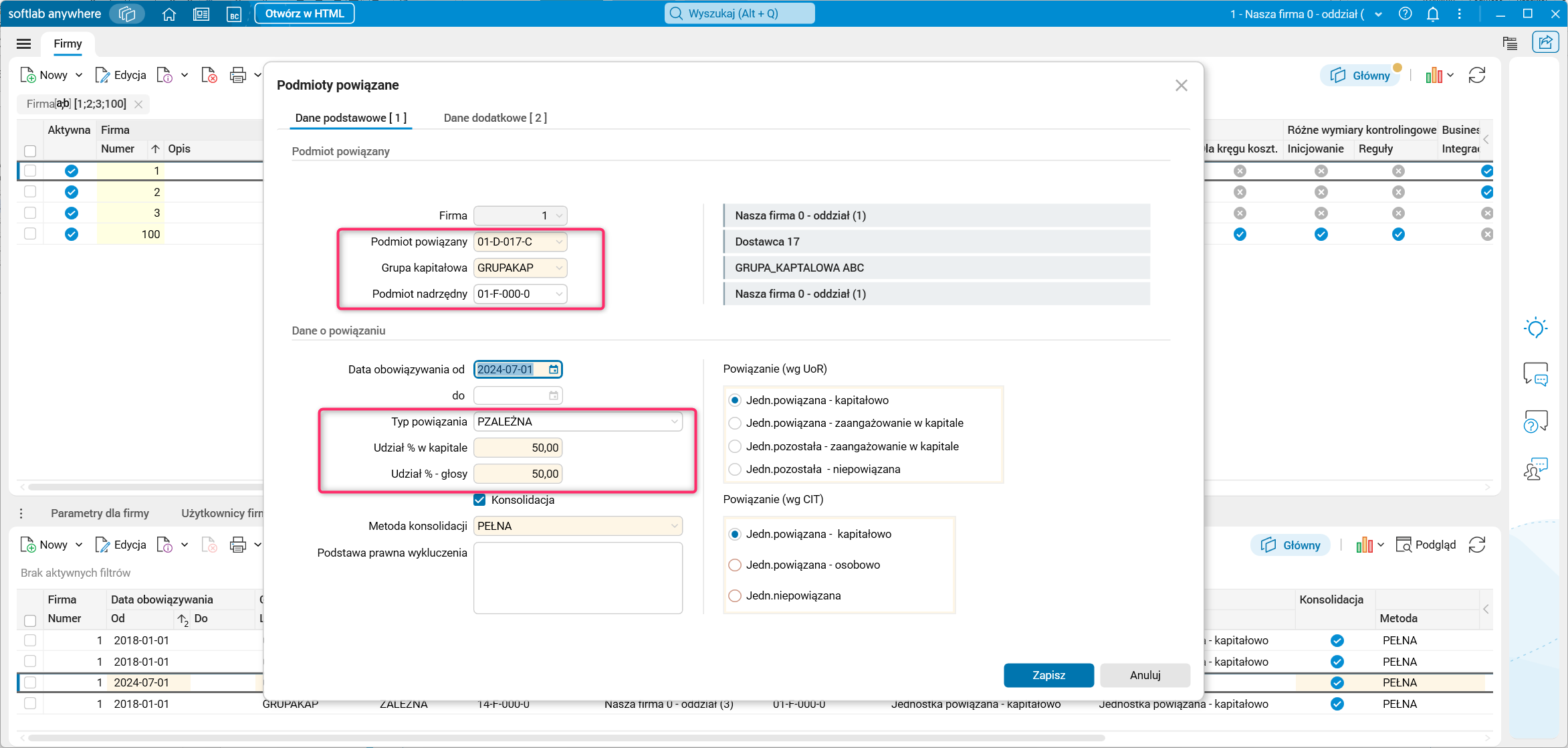Uncheck the Konsolidacja checkbox

coord(479,500)
